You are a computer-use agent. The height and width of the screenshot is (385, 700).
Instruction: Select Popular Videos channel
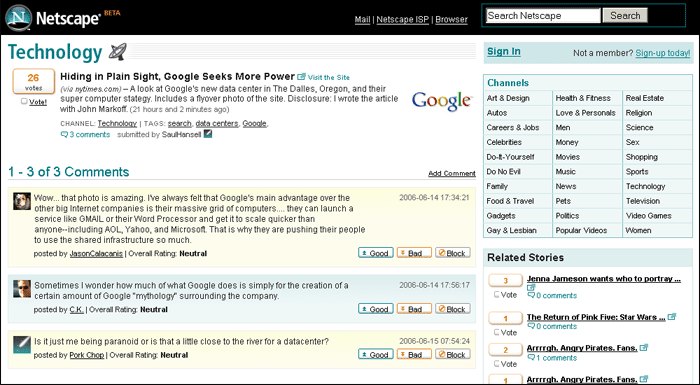[x=581, y=230]
